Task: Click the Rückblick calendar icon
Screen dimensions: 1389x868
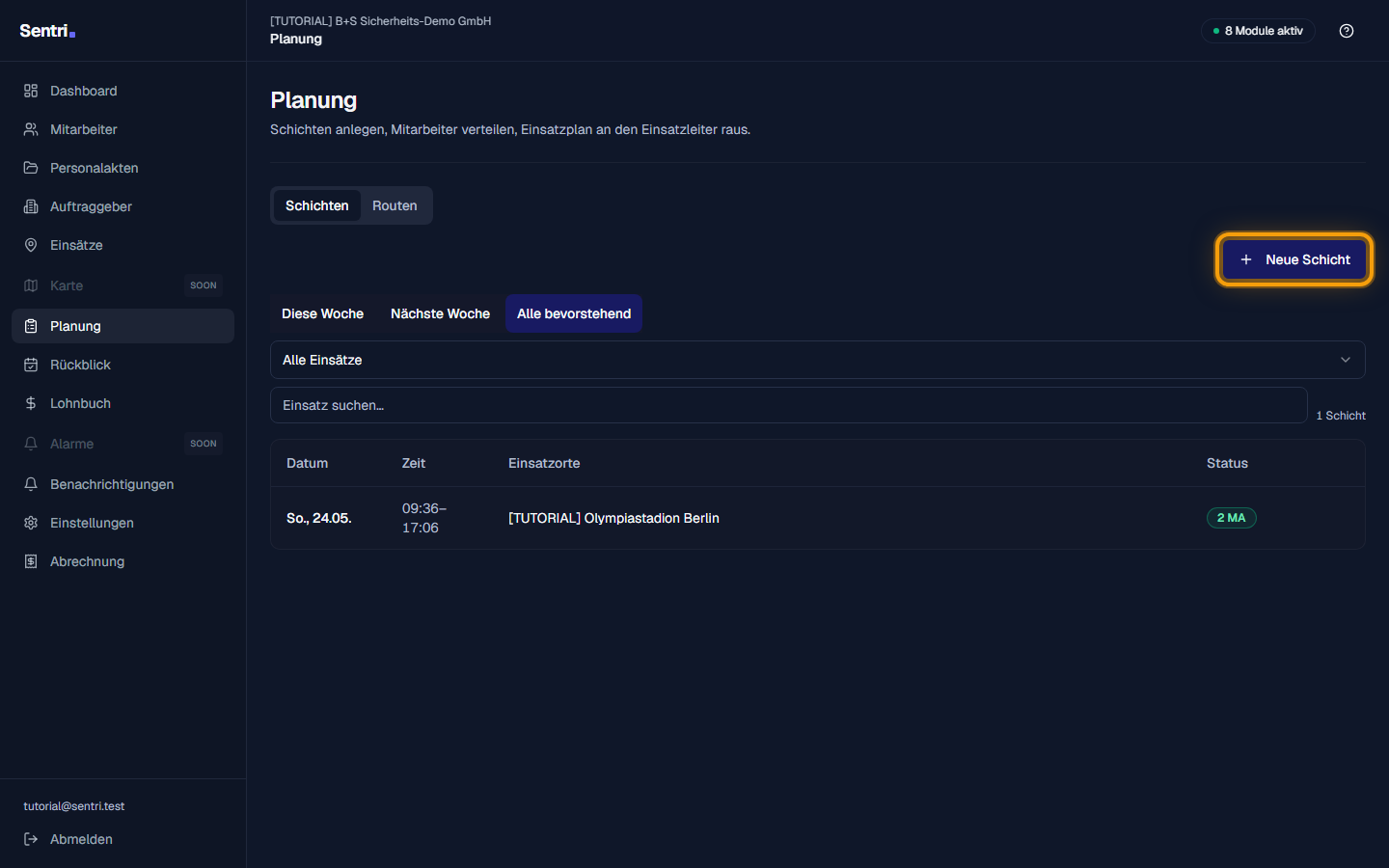Action: (31, 365)
